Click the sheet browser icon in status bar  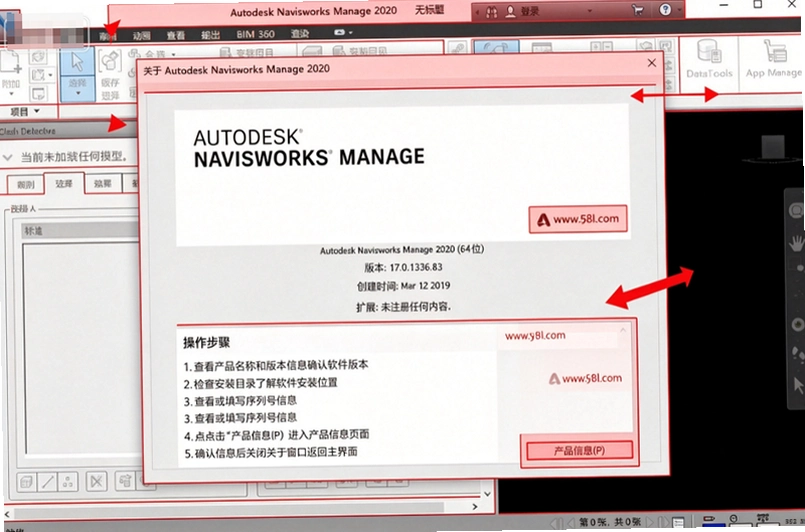tap(678, 522)
